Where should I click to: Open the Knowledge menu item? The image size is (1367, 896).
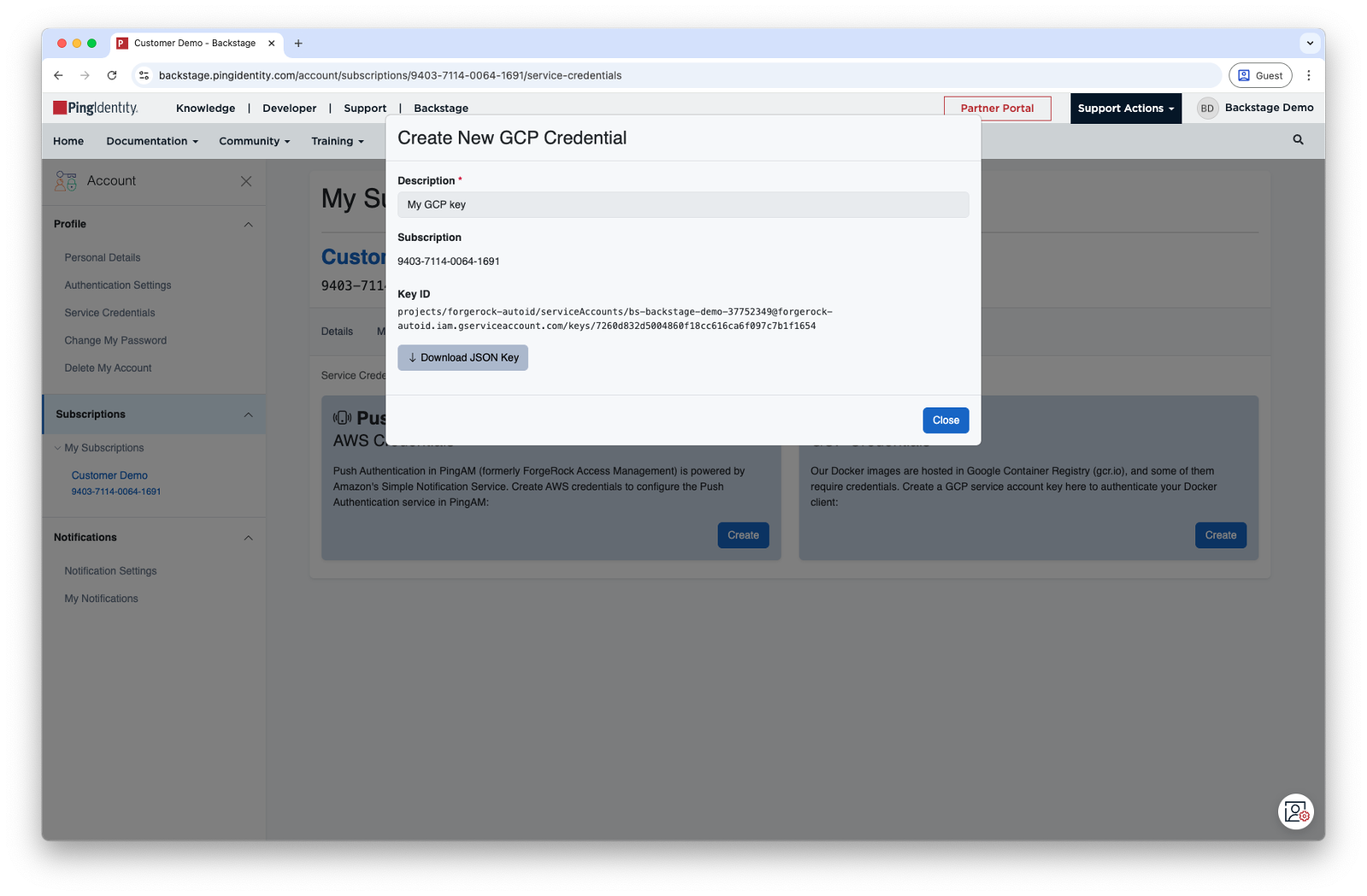(205, 108)
